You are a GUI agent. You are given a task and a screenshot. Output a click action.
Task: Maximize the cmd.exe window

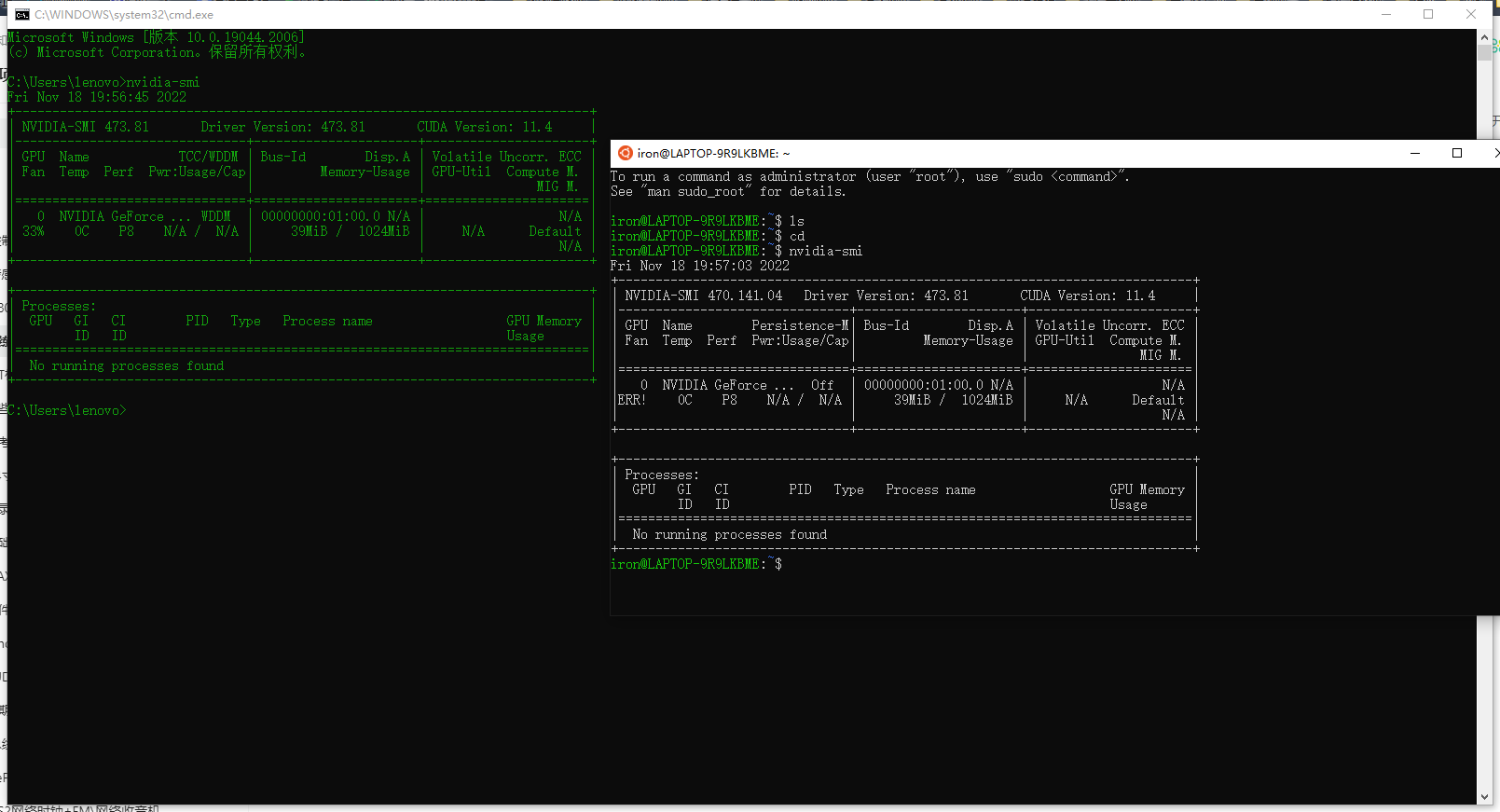[1428, 14]
